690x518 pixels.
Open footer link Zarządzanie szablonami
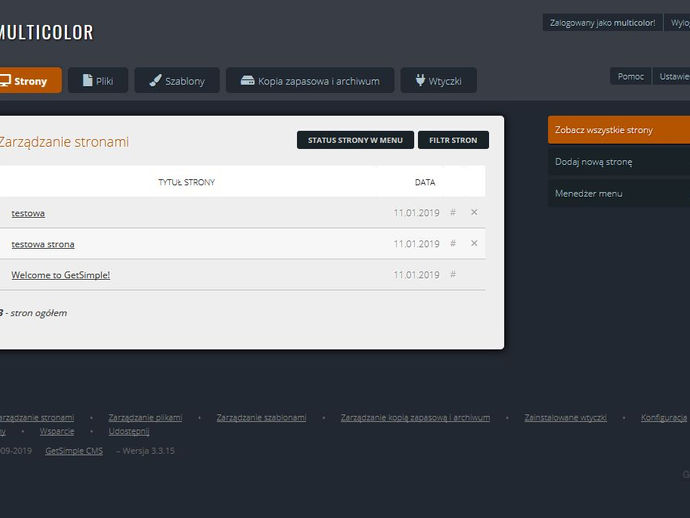click(x=261, y=418)
